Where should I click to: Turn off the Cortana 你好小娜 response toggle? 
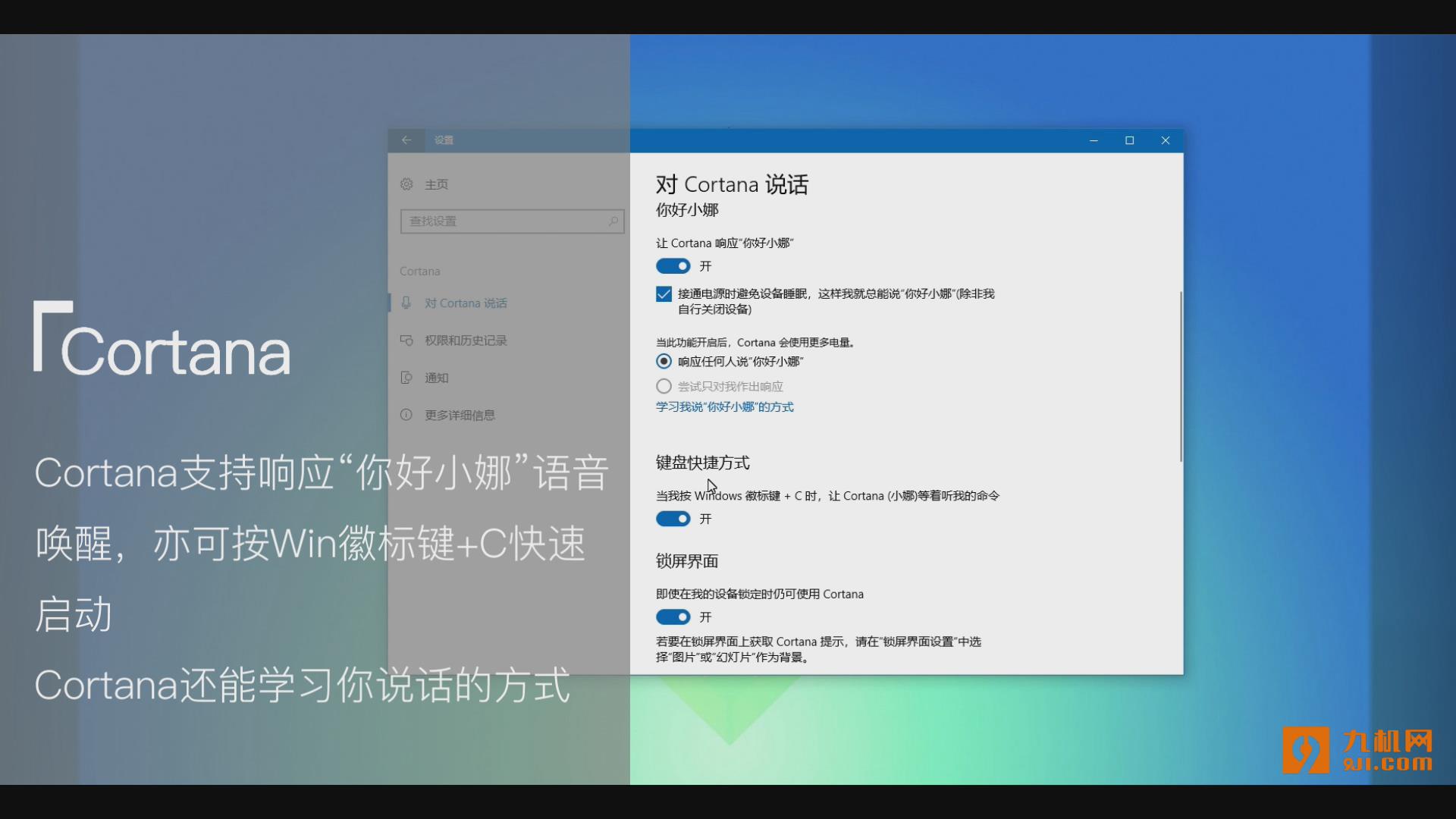point(673,266)
